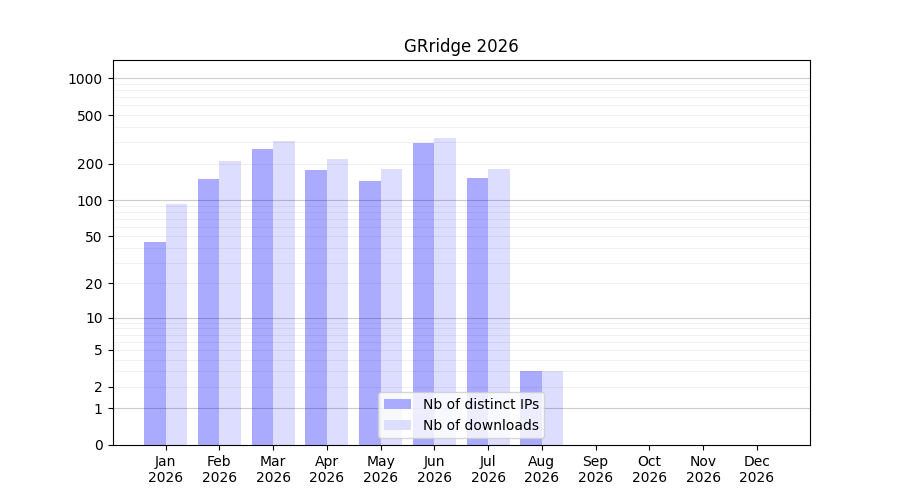The height and width of the screenshot is (500, 900).
Task: Click the 'Nb of distinct IPs' legend swatch
Action: [x=397, y=404]
